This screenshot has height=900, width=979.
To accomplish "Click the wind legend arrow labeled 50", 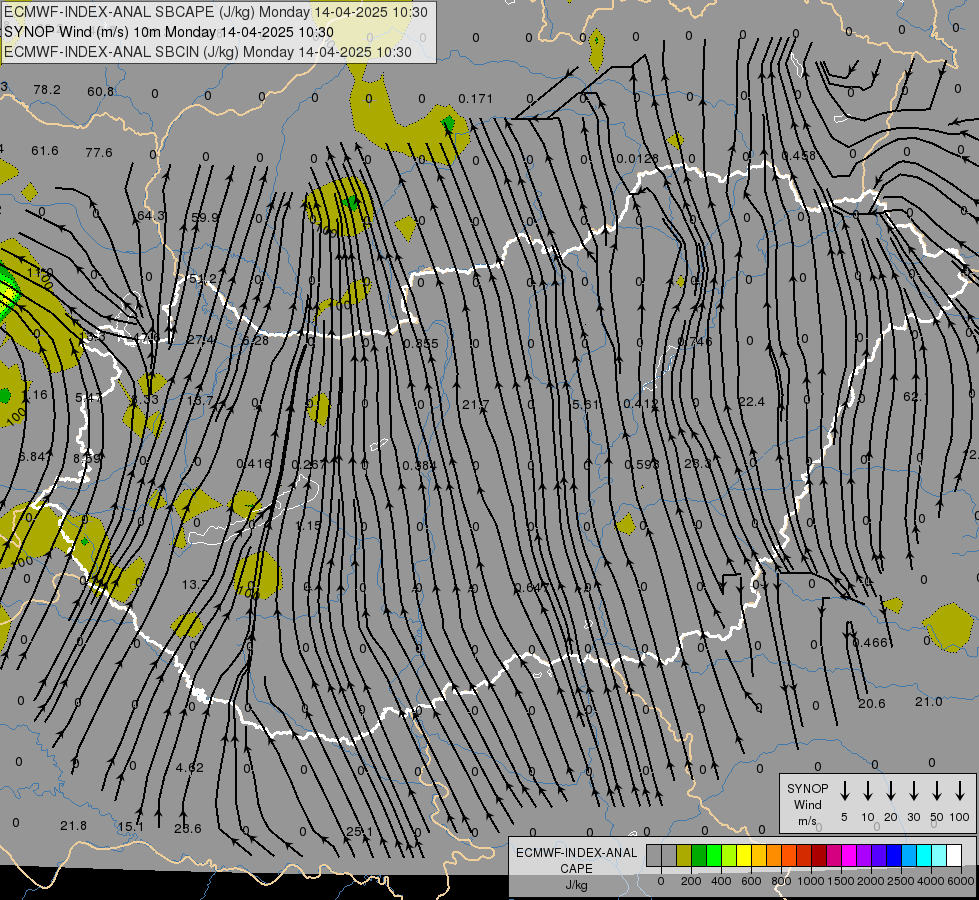I will click(x=937, y=791).
